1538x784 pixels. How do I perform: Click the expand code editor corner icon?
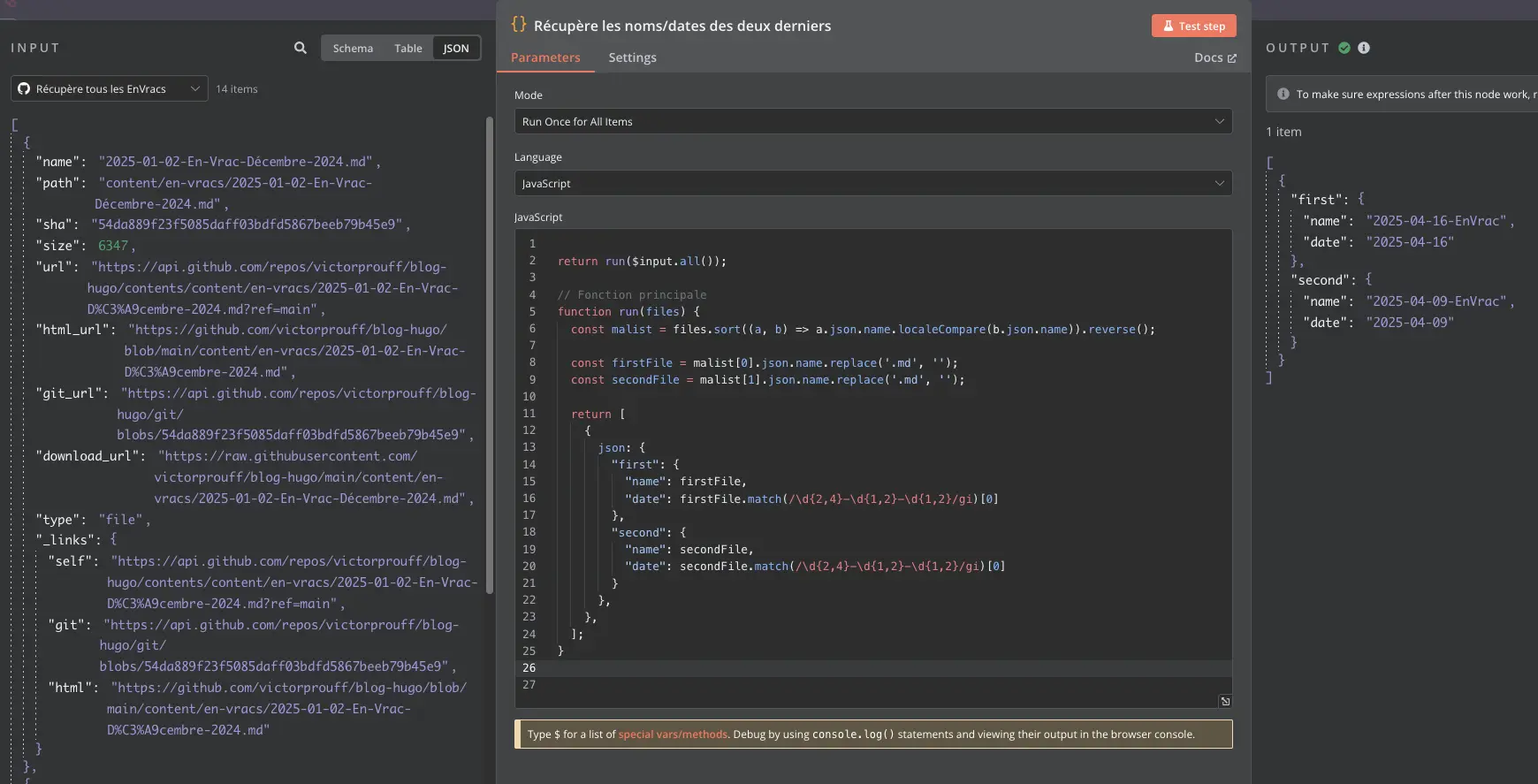click(x=1225, y=701)
